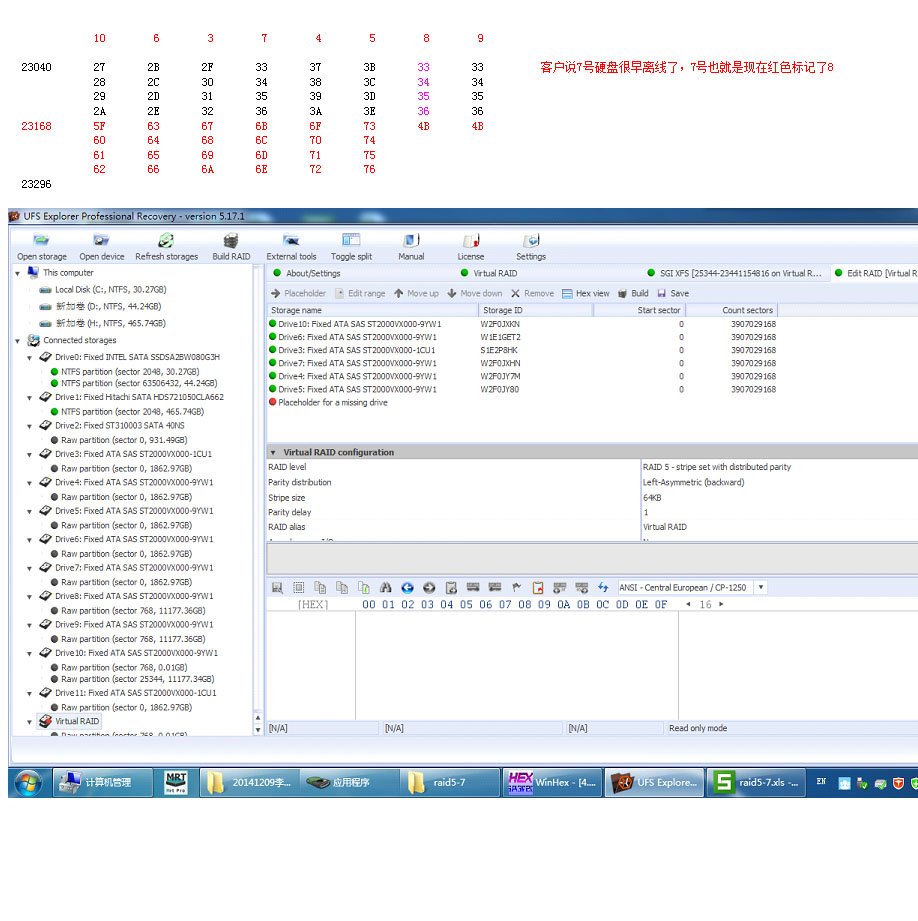Switch to Edit RAID tab
The height and width of the screenshot is (921, 918).
875,273
